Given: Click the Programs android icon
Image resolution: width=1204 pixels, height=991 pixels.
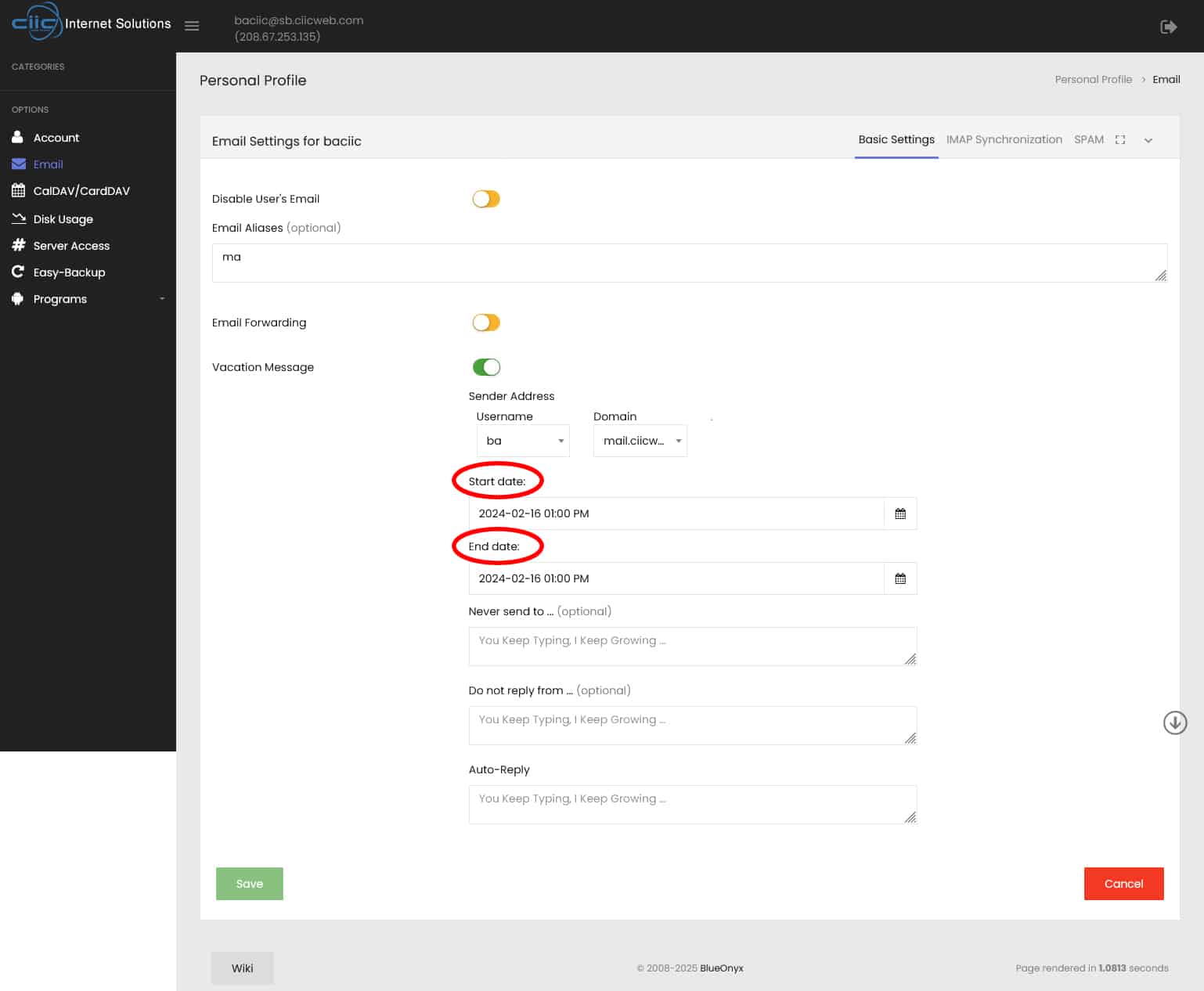Looking at the screenshot, I should (x=18, y=298).
